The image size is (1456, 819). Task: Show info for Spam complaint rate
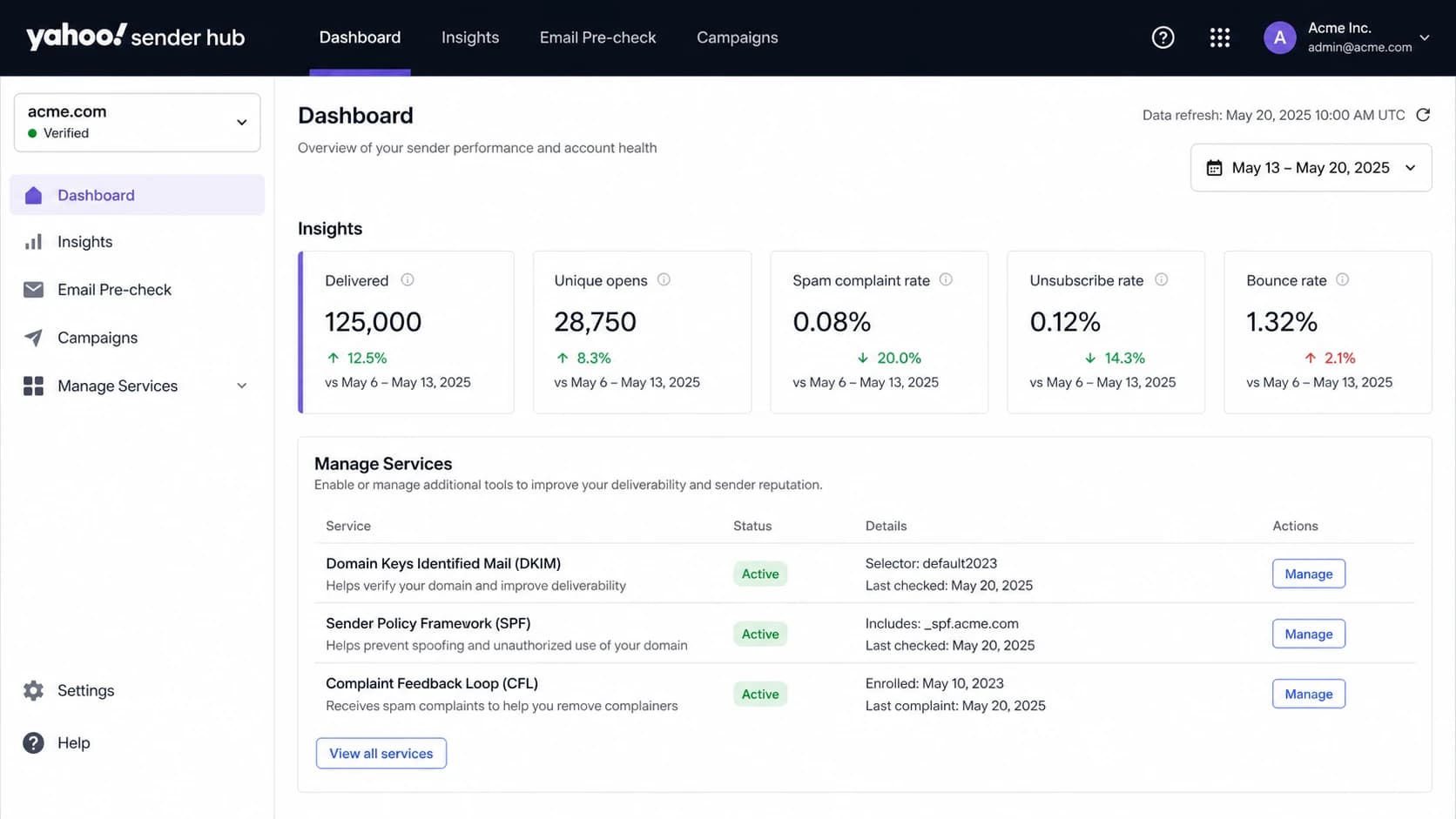click(946, 279)
